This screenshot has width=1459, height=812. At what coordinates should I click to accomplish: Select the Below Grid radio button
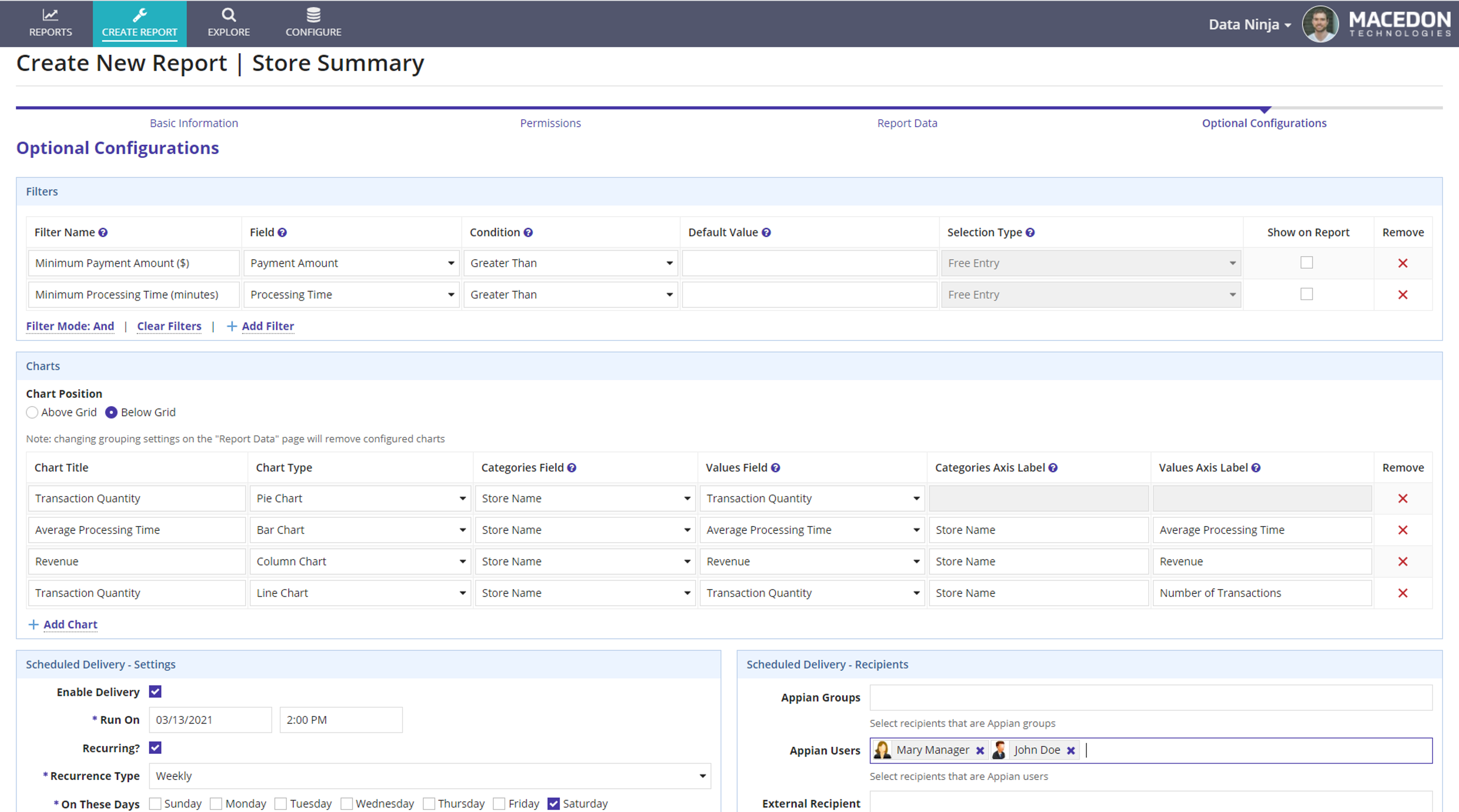112,412
